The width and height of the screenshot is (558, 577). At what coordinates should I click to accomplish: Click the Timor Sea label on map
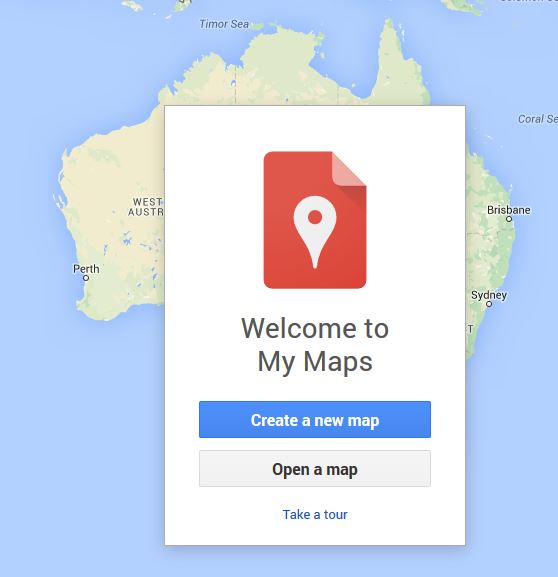click(224, 24)
